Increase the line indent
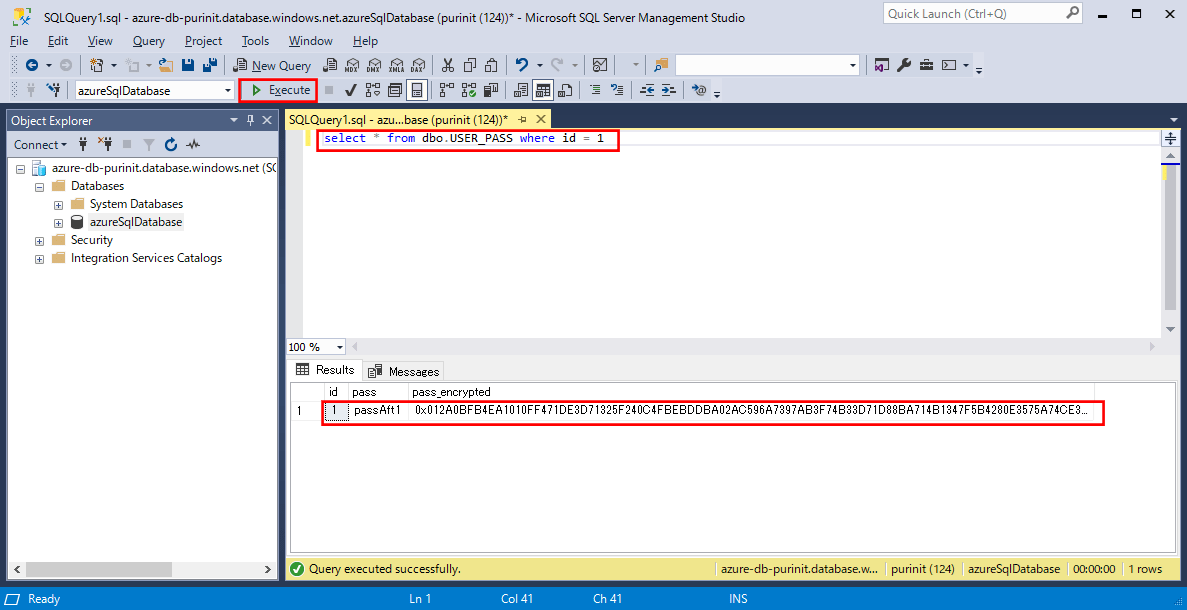Viewport: 1187px width, 610px height. tap(668, 90)
